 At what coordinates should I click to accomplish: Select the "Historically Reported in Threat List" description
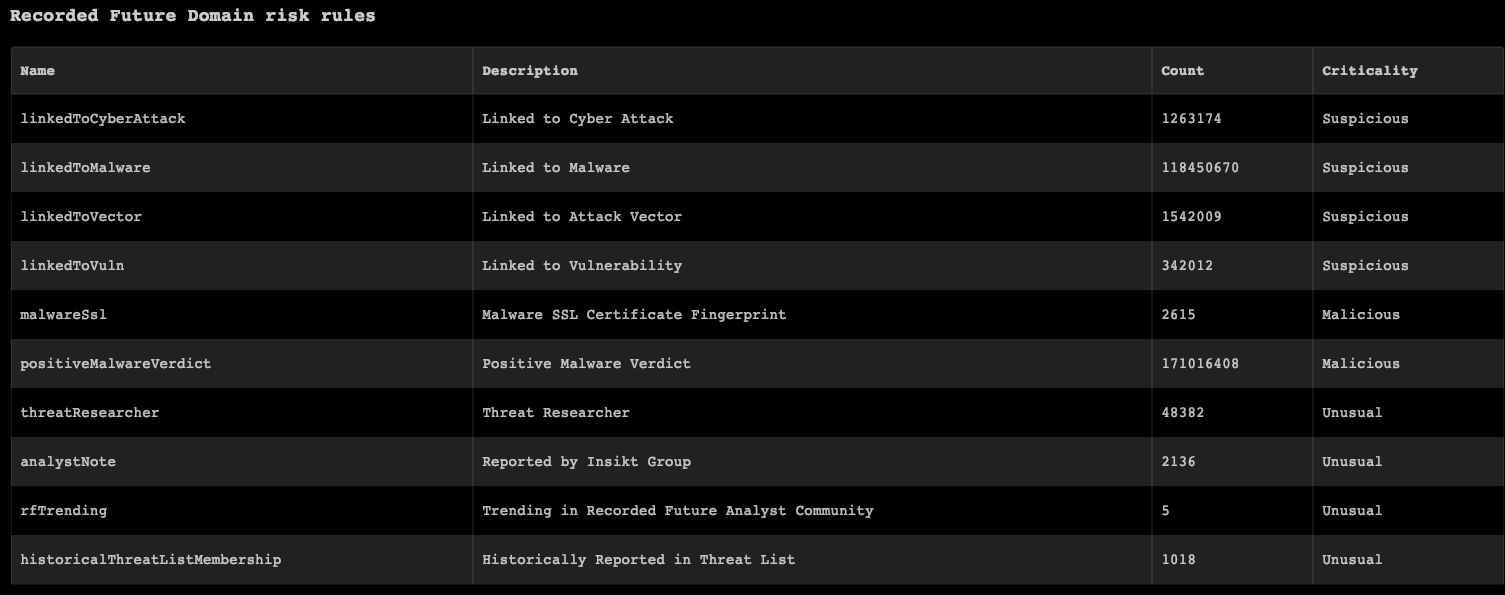pyautogui.click(x=638, y=560)
